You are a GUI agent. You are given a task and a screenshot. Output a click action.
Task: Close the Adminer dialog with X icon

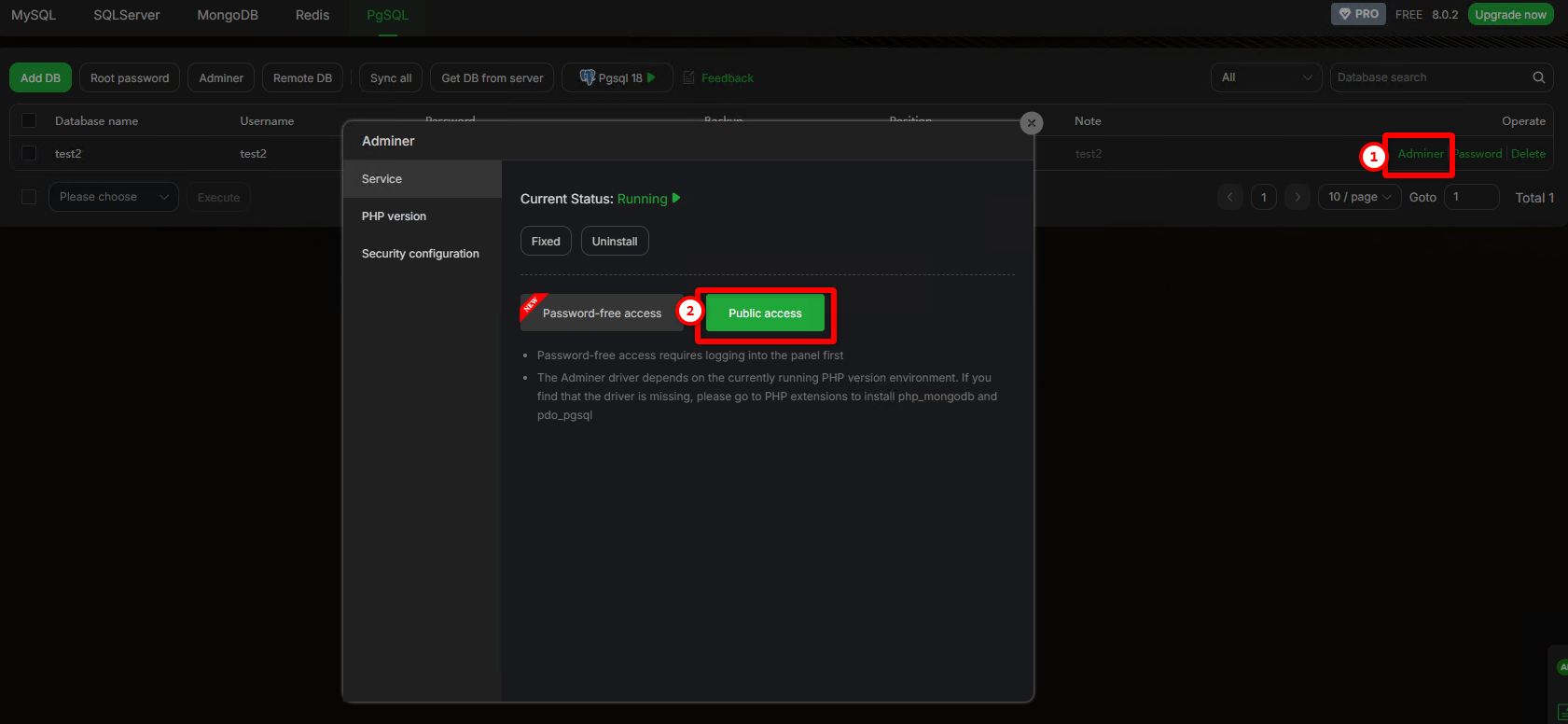[1031, 123]
